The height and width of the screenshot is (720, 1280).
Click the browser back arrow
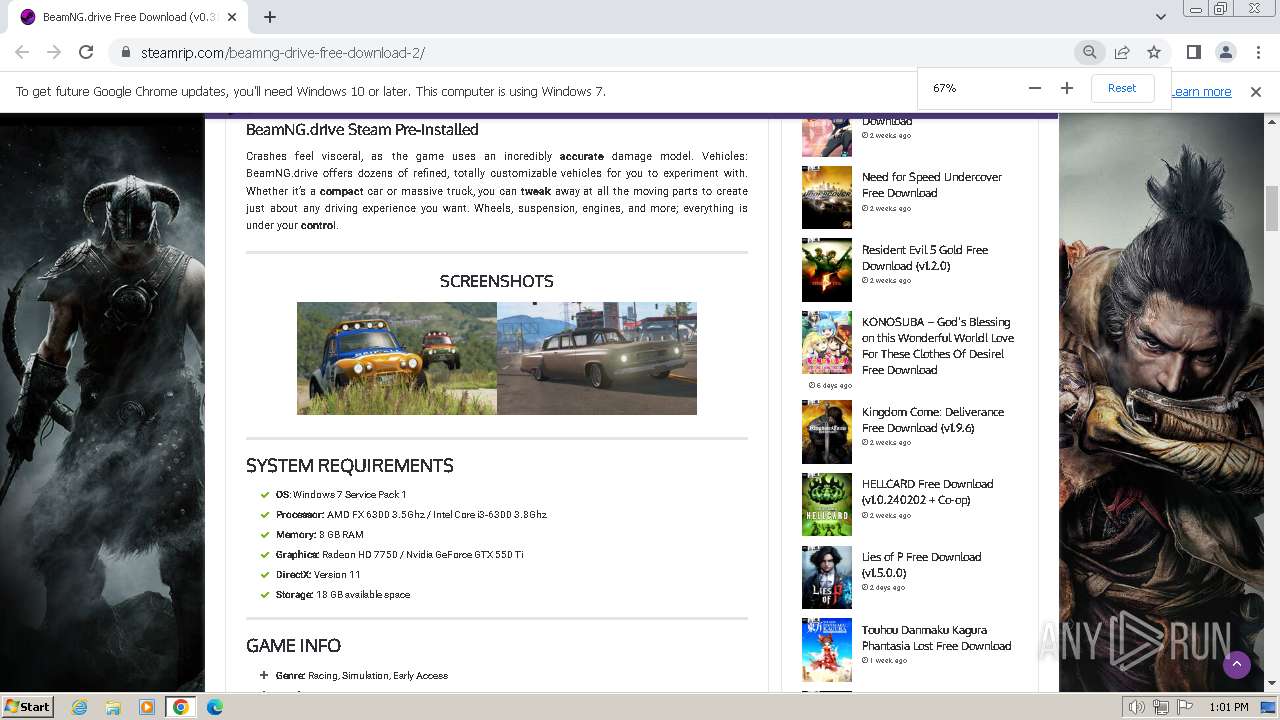[x=22, y=53]
